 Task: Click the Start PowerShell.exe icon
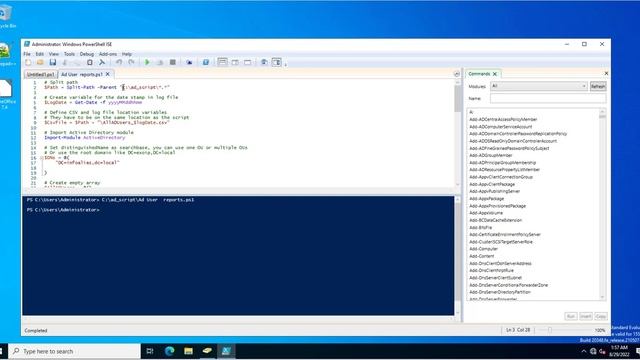[x=206, y=62]
